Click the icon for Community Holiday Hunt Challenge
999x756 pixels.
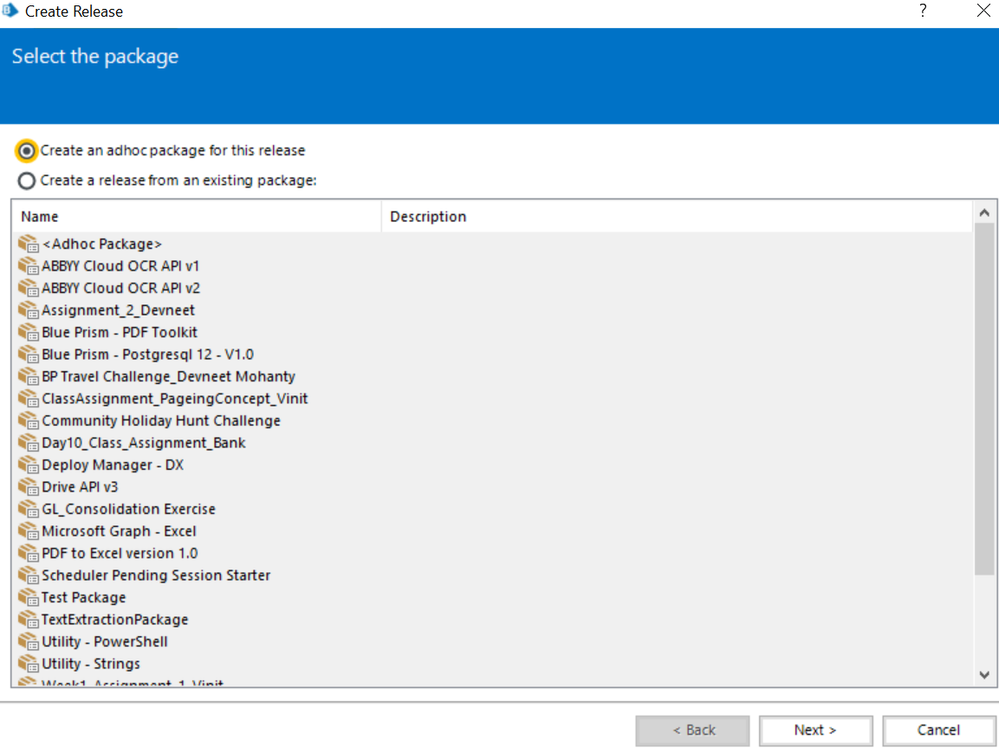29,421
